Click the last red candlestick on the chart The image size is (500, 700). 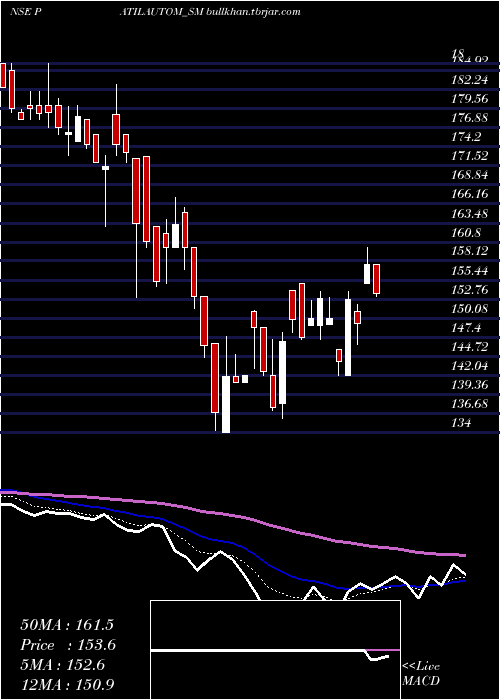click(376, 279)
